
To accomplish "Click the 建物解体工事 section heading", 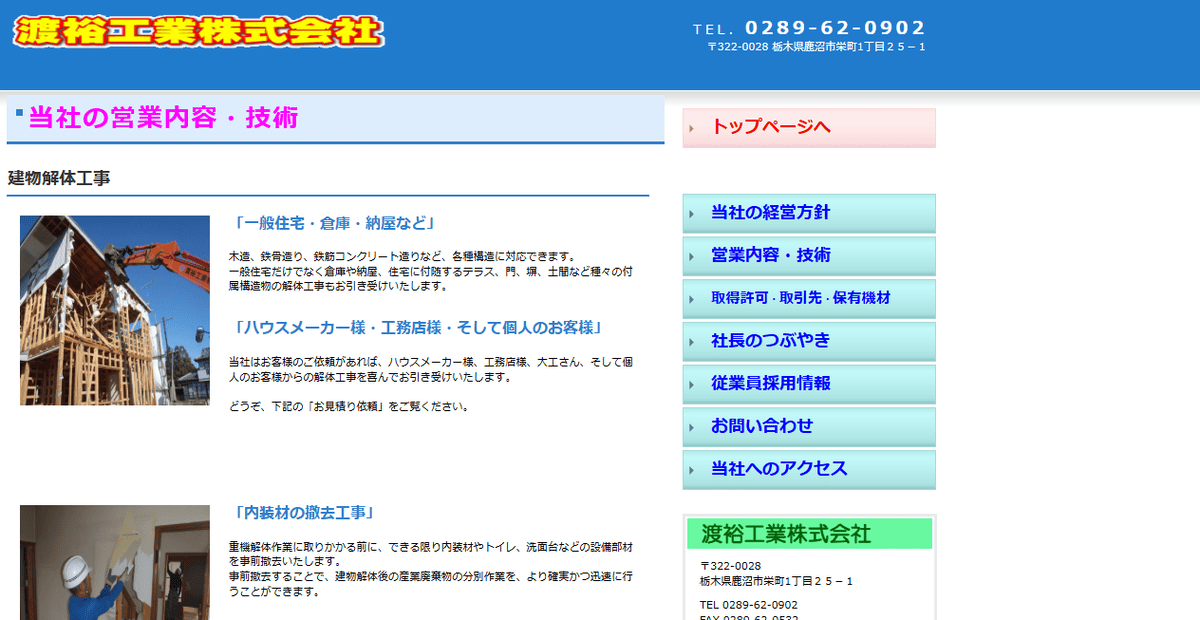I will (60, 180).
